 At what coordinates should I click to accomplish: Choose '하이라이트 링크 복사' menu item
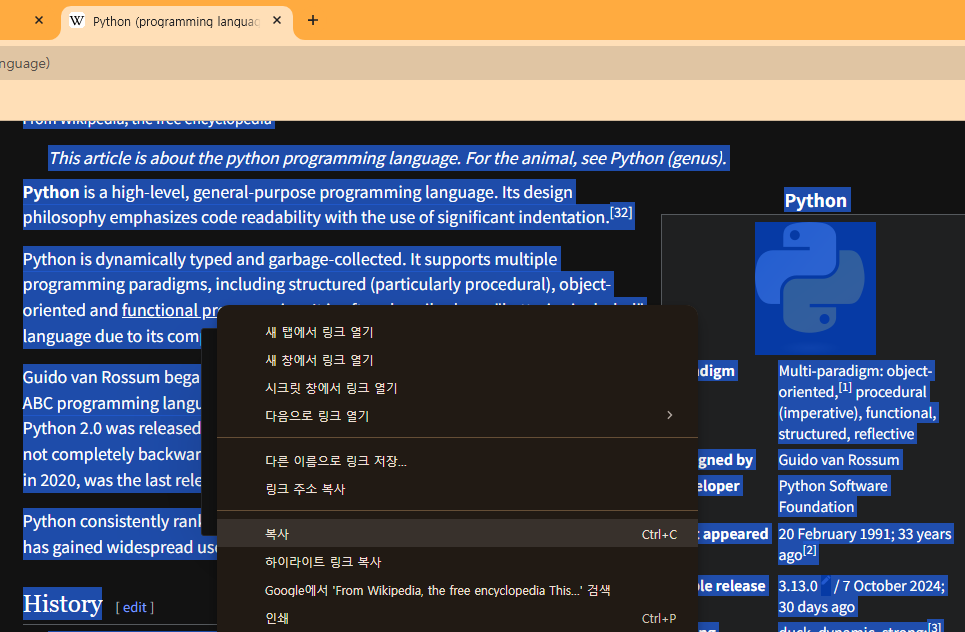(x=457, y=562)
